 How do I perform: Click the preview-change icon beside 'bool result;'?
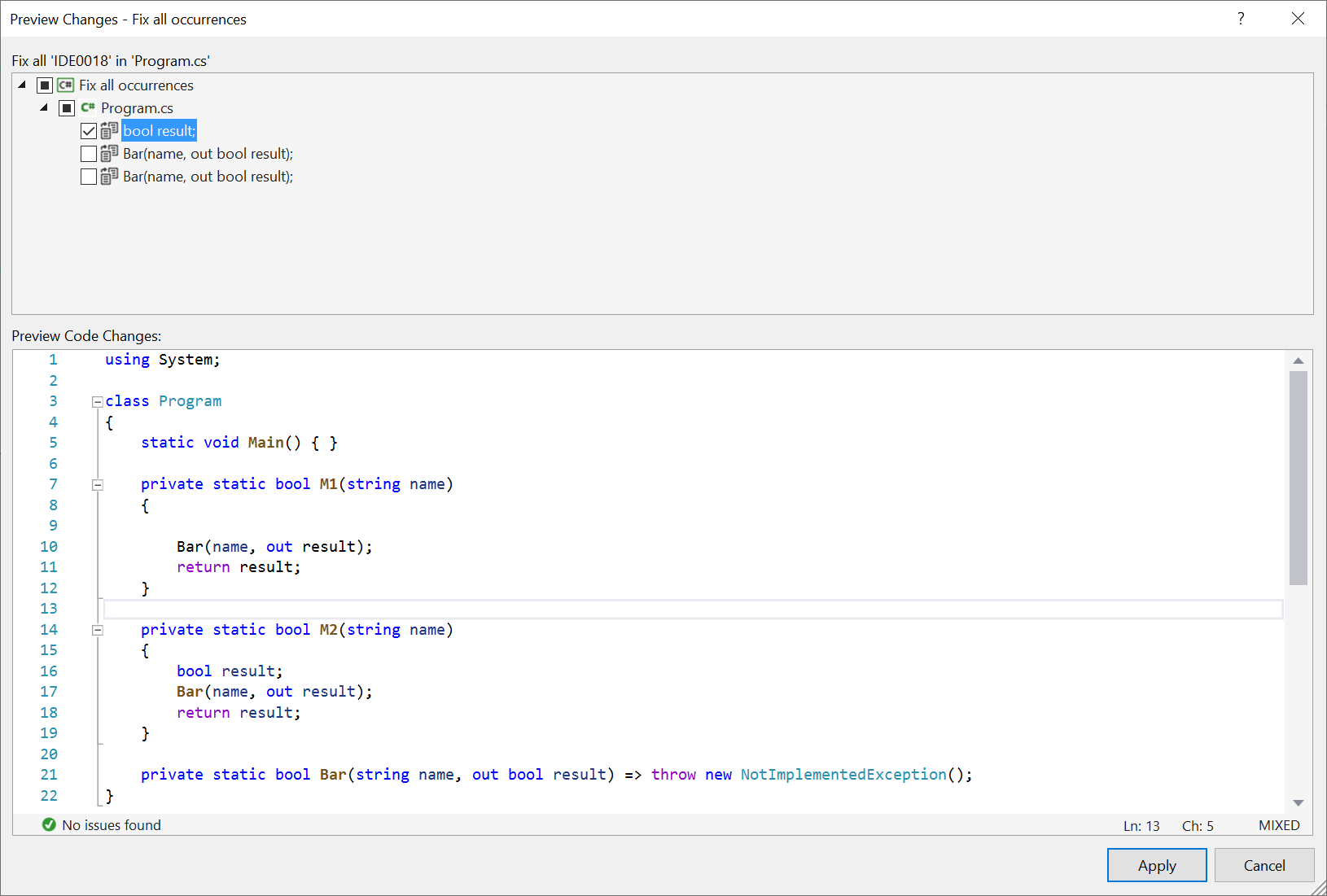109,130
